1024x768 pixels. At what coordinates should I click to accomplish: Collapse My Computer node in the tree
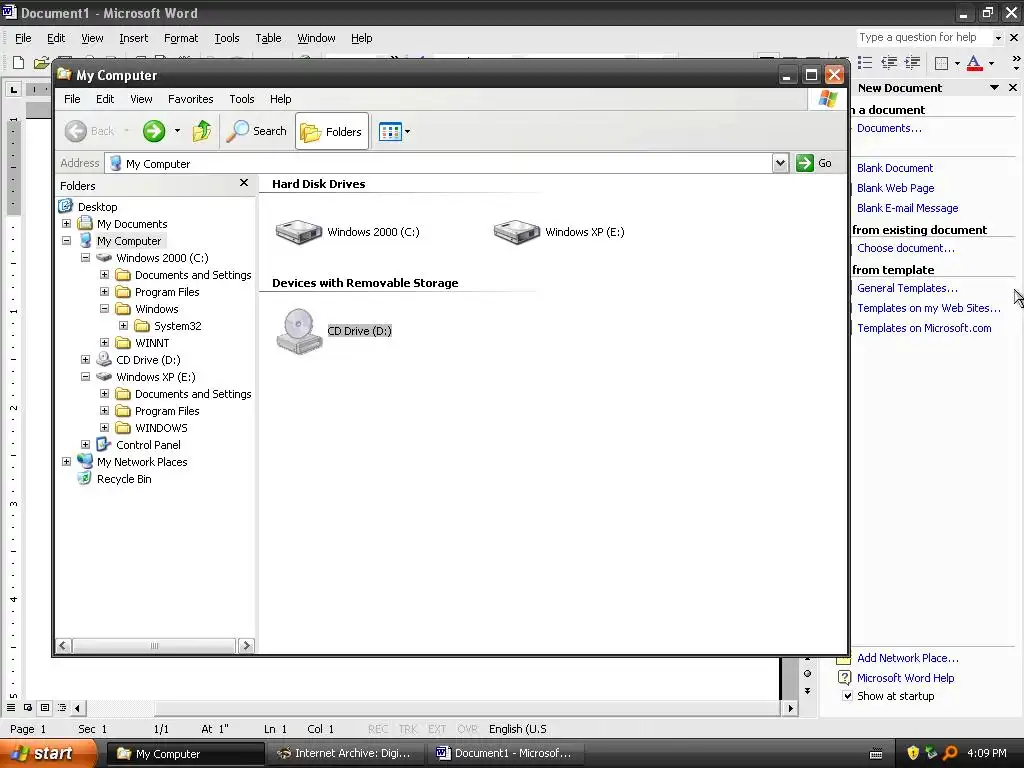click(67, 240)
